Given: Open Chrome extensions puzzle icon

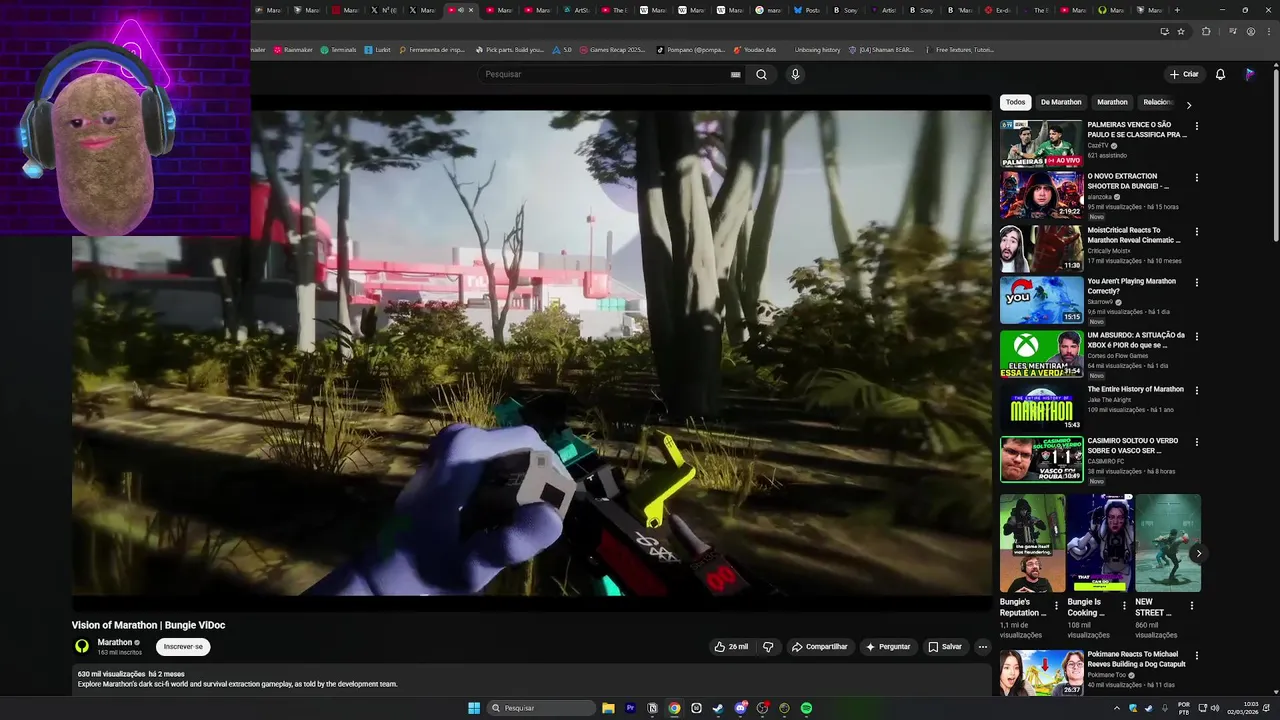Looking at the screenshot, I should [x=1206, y=31].
